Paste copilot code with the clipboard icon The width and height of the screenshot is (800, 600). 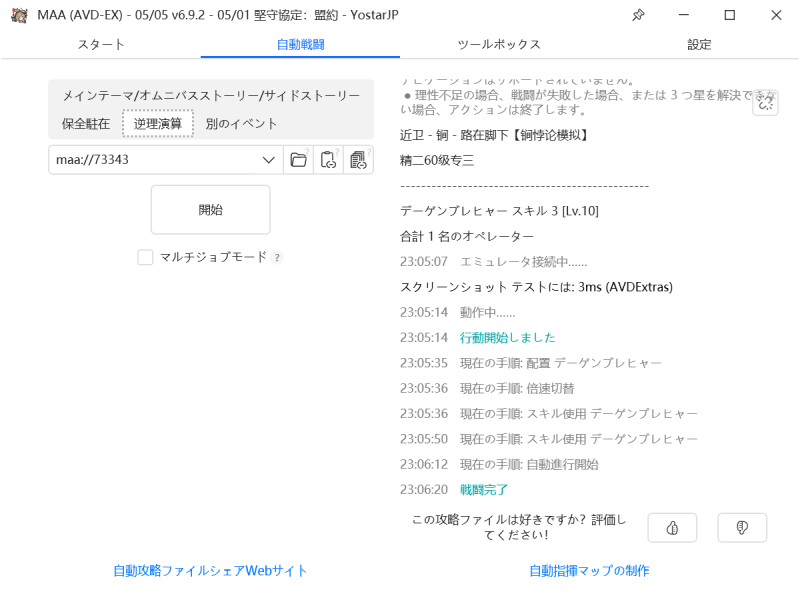[x=328, y=160]
